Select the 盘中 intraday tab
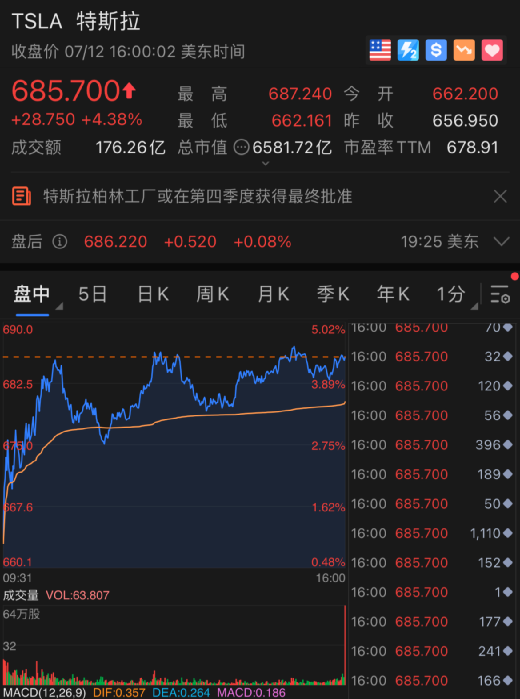Viewport: 520px width, 699px height. (x=32, y=294)
